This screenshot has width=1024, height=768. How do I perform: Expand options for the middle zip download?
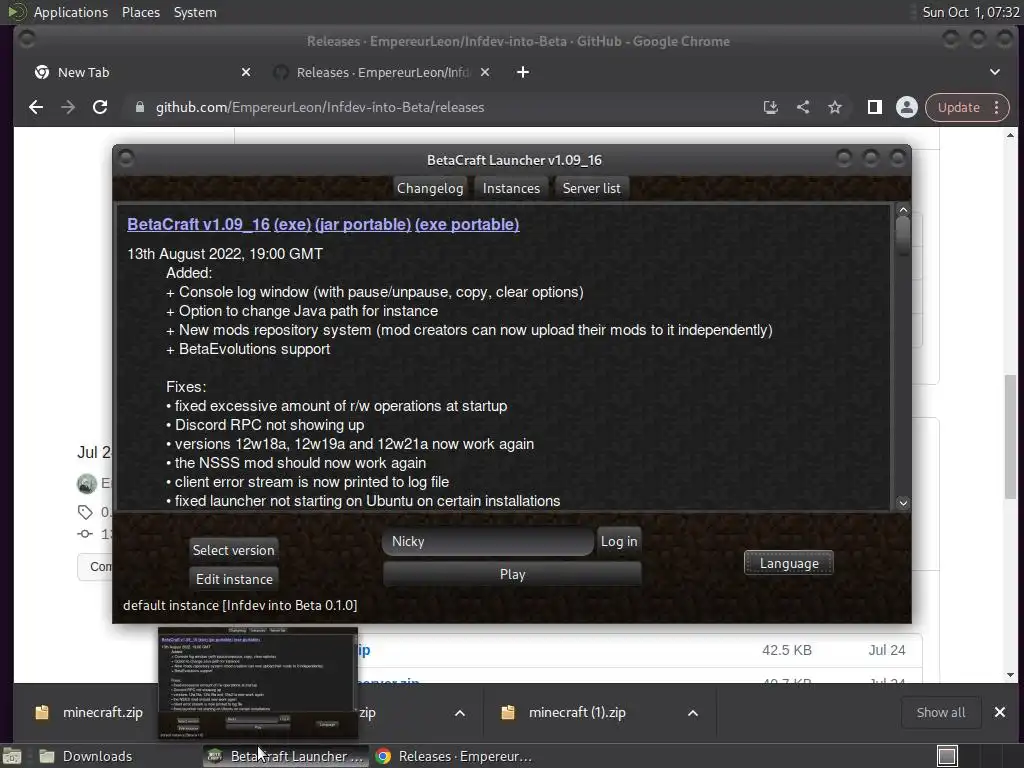(460, 712)
